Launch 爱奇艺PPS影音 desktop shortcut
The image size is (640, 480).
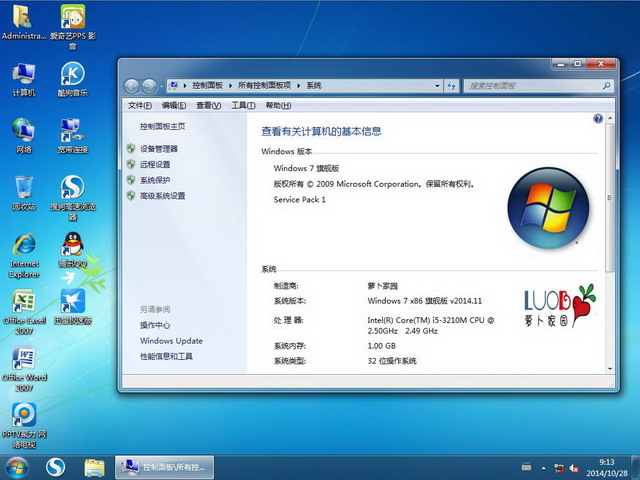(x=73, y=27)
